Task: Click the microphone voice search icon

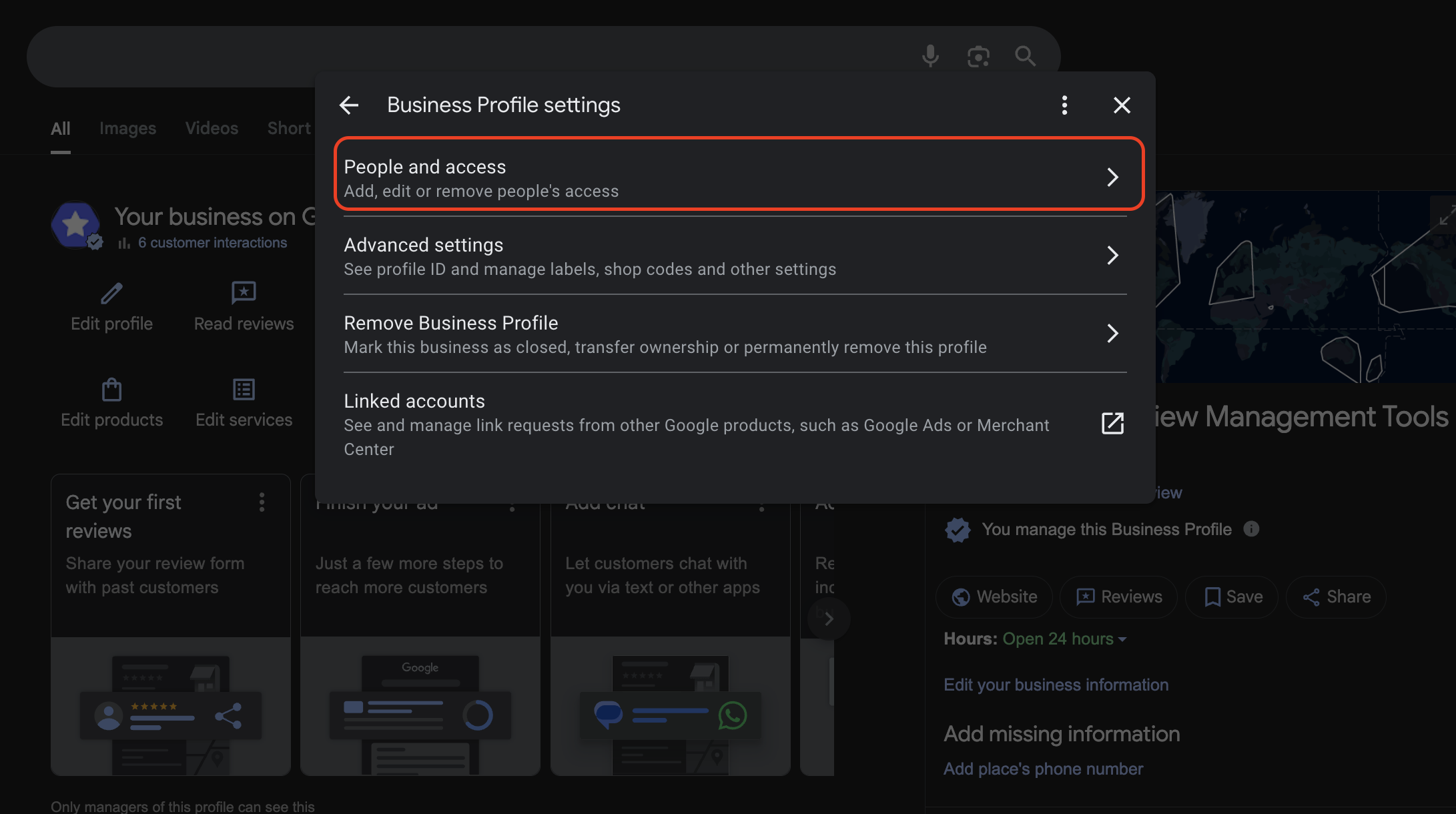Action: point(930,56)
